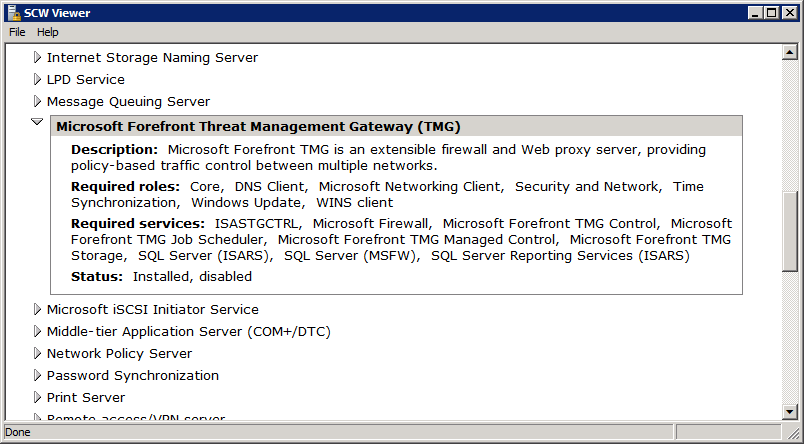Minimize the SCW Viewer window
The image size is (804, 444).
coord(754,13)
